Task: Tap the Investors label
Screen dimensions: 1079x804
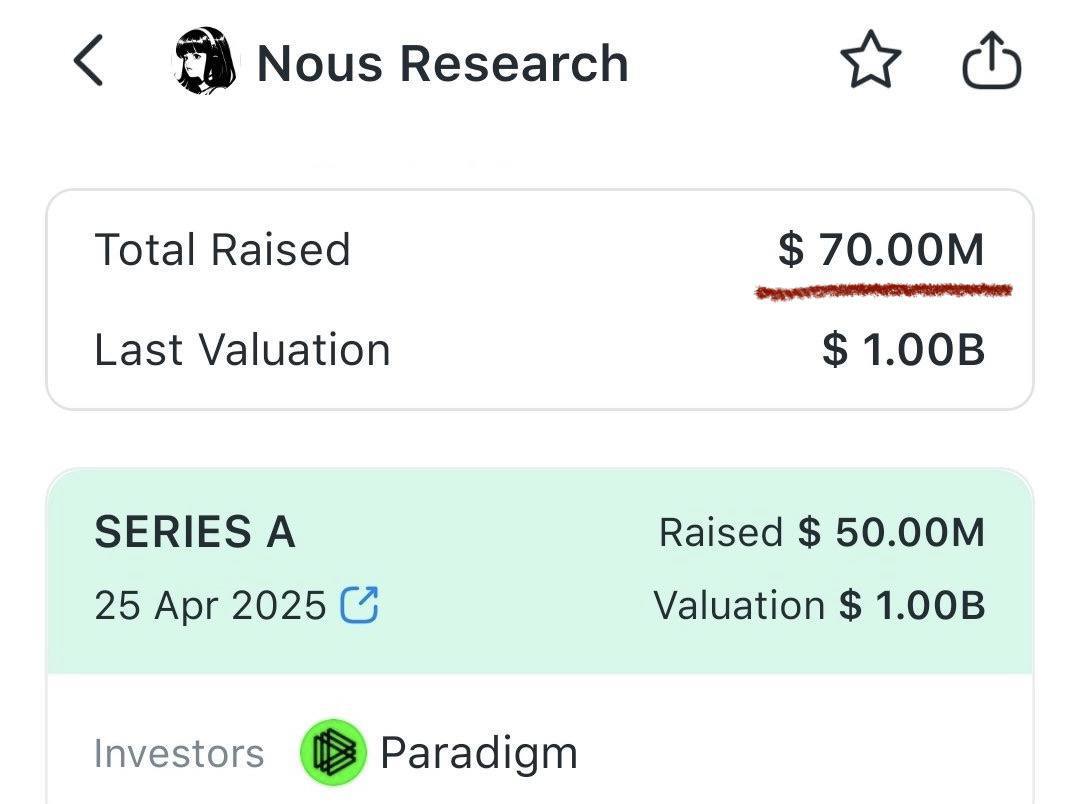Action: coord(179,754)
